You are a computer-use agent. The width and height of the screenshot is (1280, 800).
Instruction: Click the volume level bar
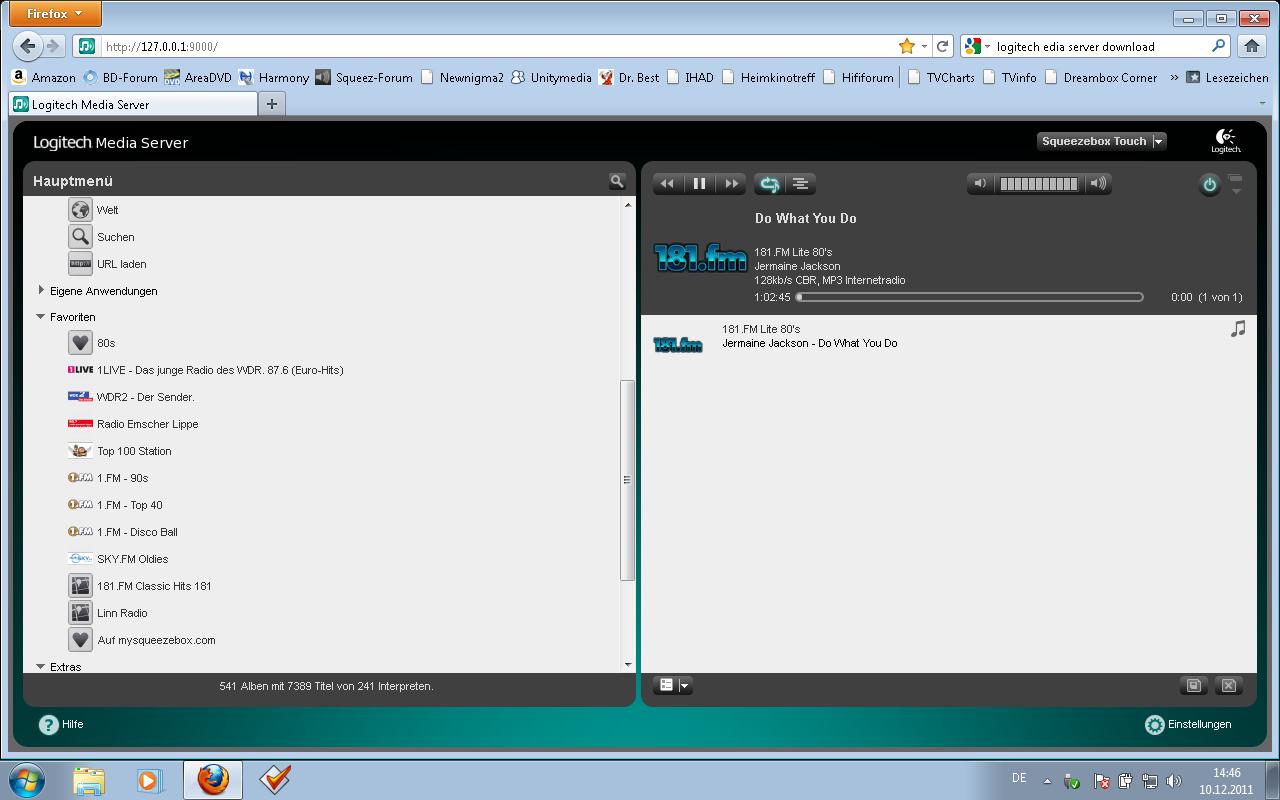pyautogui.click(x=1039, y=184)
